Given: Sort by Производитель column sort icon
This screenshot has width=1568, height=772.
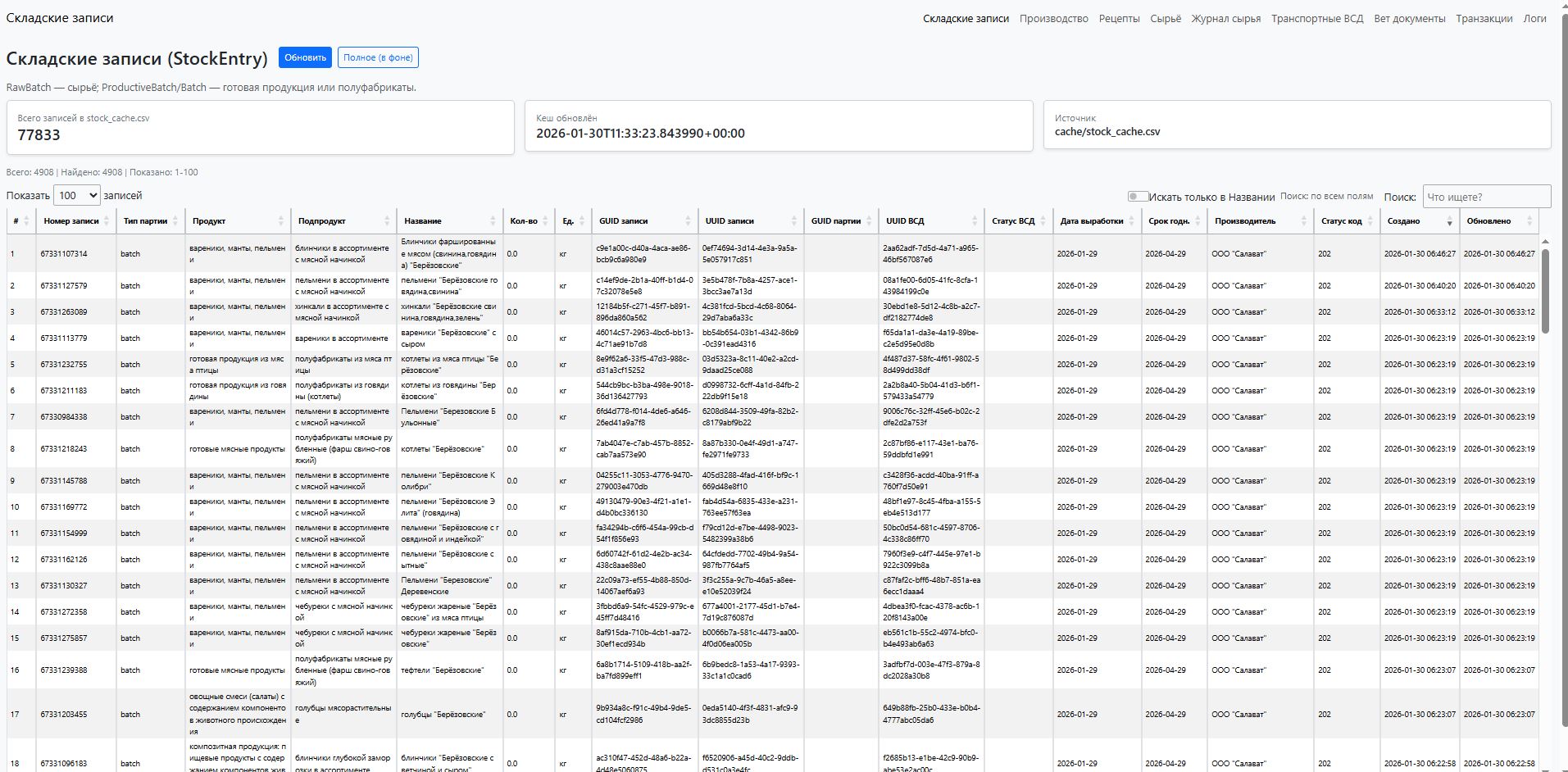Looking at the screenshot, I should [x=1303, y=221].
